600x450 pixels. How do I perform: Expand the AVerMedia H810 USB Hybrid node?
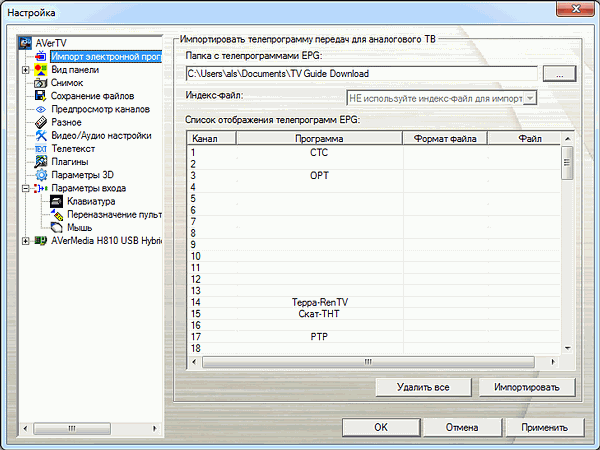coord(26,241)
